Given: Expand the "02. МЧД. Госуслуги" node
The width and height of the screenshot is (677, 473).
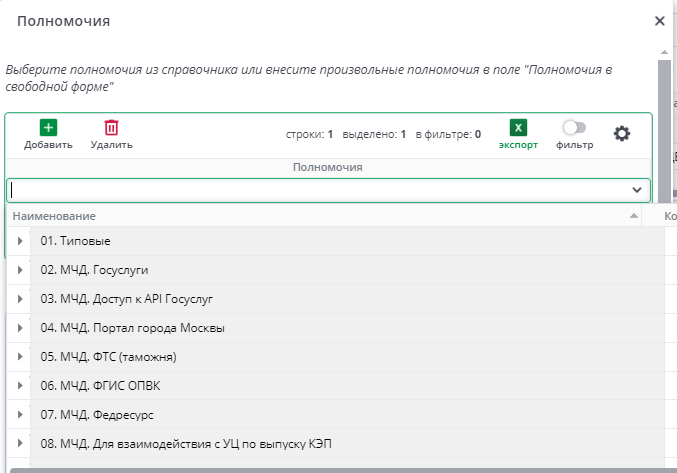Looking at the screenshot, I should (x=20, y=270).
